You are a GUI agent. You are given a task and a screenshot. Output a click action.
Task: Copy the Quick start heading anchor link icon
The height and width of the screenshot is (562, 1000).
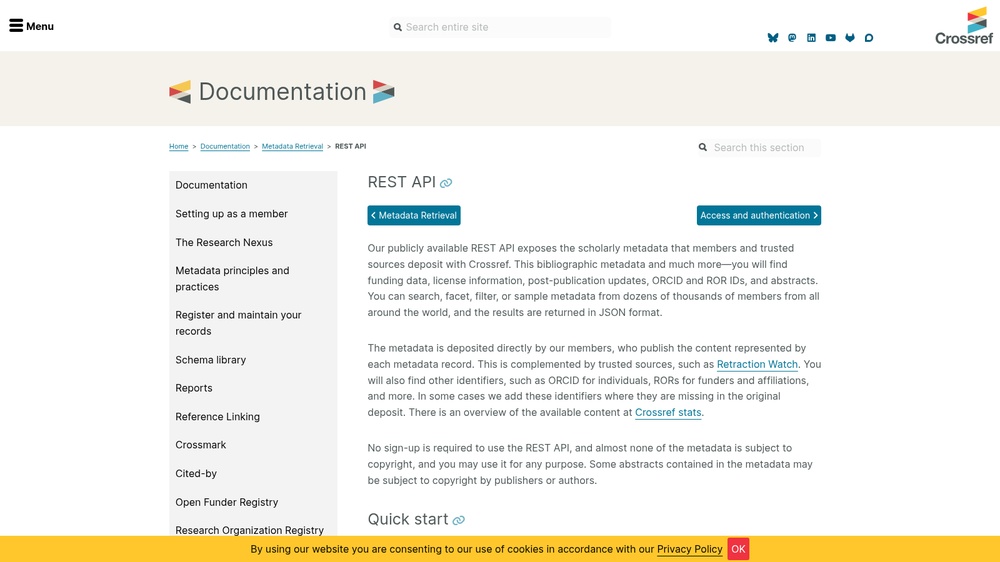pos(459,521)
